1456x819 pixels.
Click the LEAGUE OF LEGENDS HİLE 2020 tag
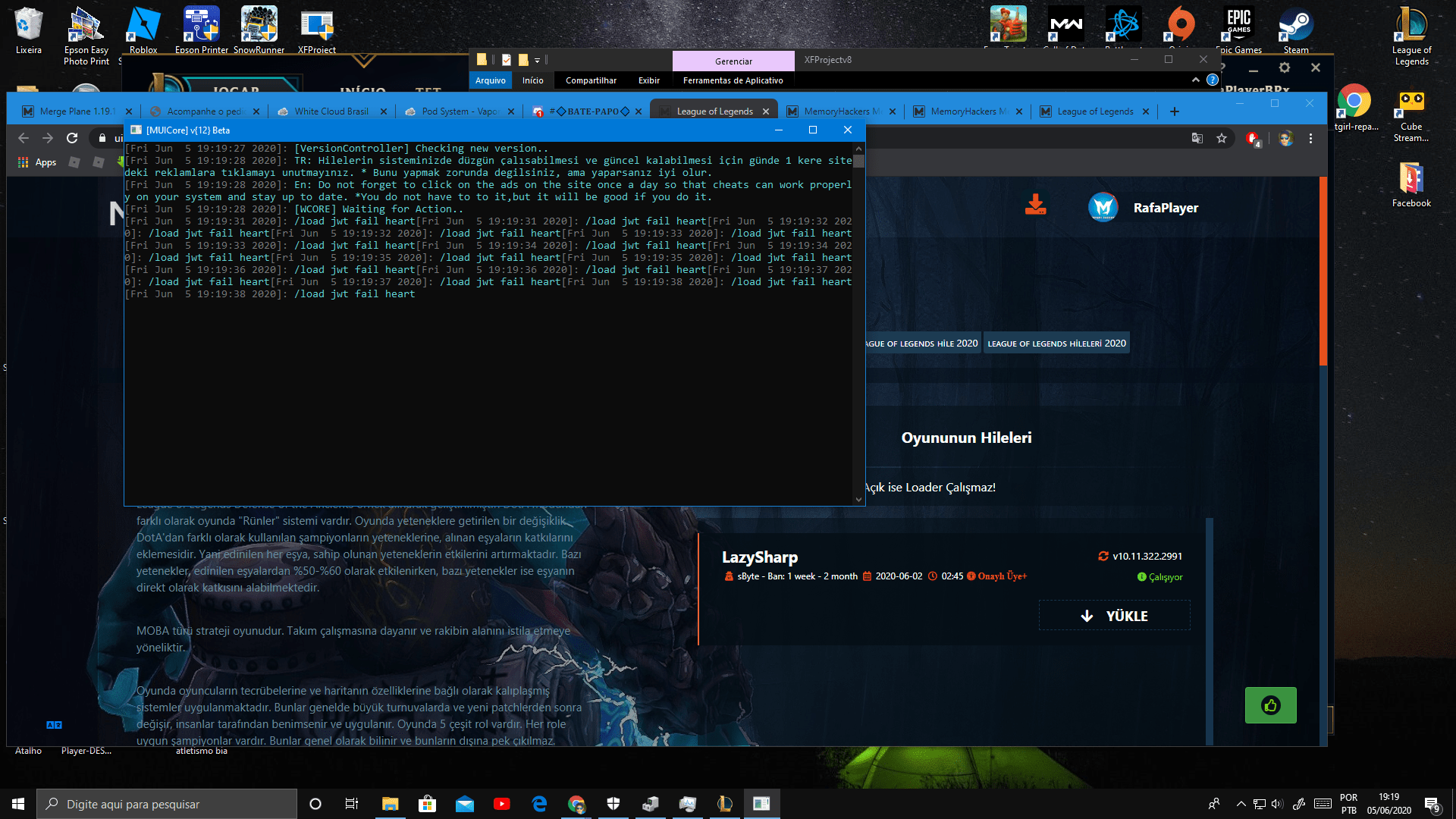pos(923,344)
